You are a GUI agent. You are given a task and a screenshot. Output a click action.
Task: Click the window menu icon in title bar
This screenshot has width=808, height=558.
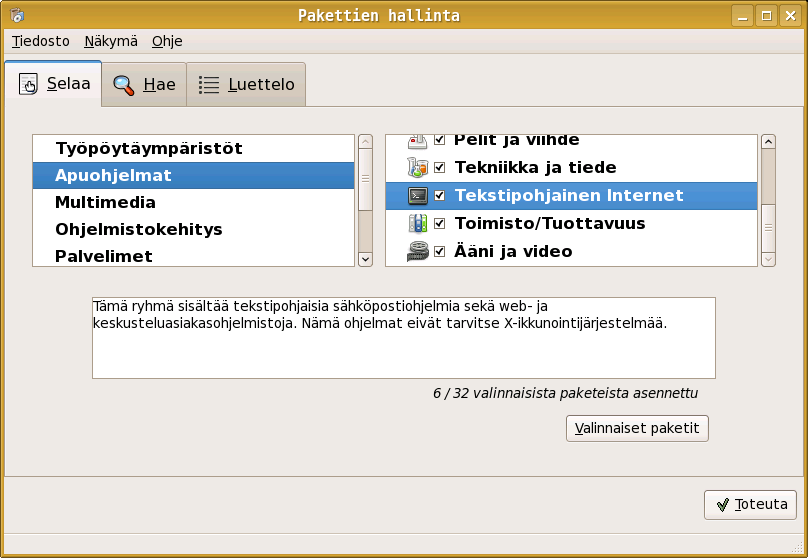(x=17, y=15)
